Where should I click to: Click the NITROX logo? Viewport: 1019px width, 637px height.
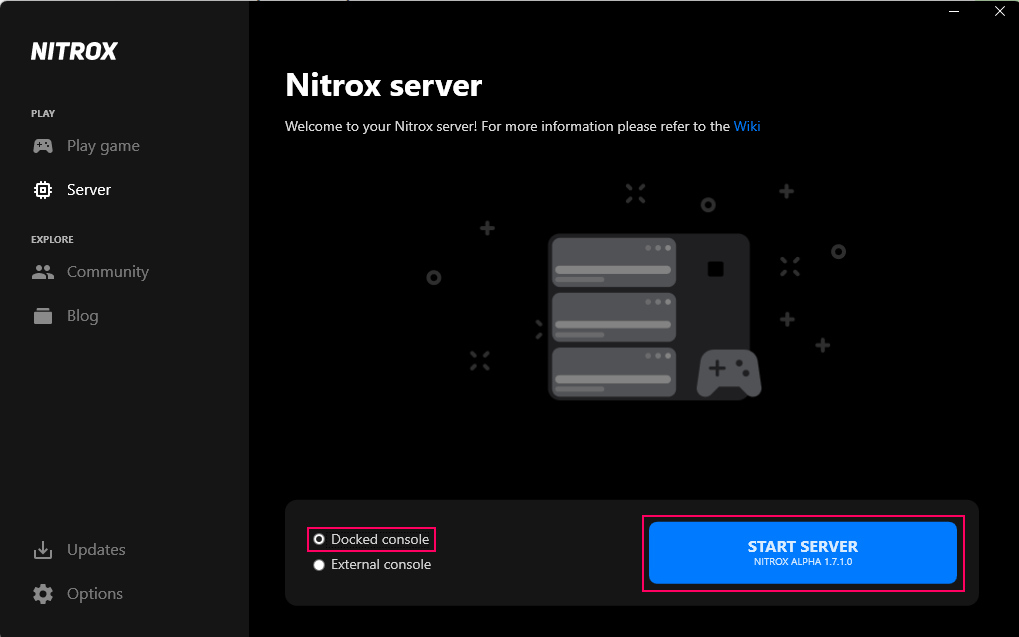[x=74, y=51]
